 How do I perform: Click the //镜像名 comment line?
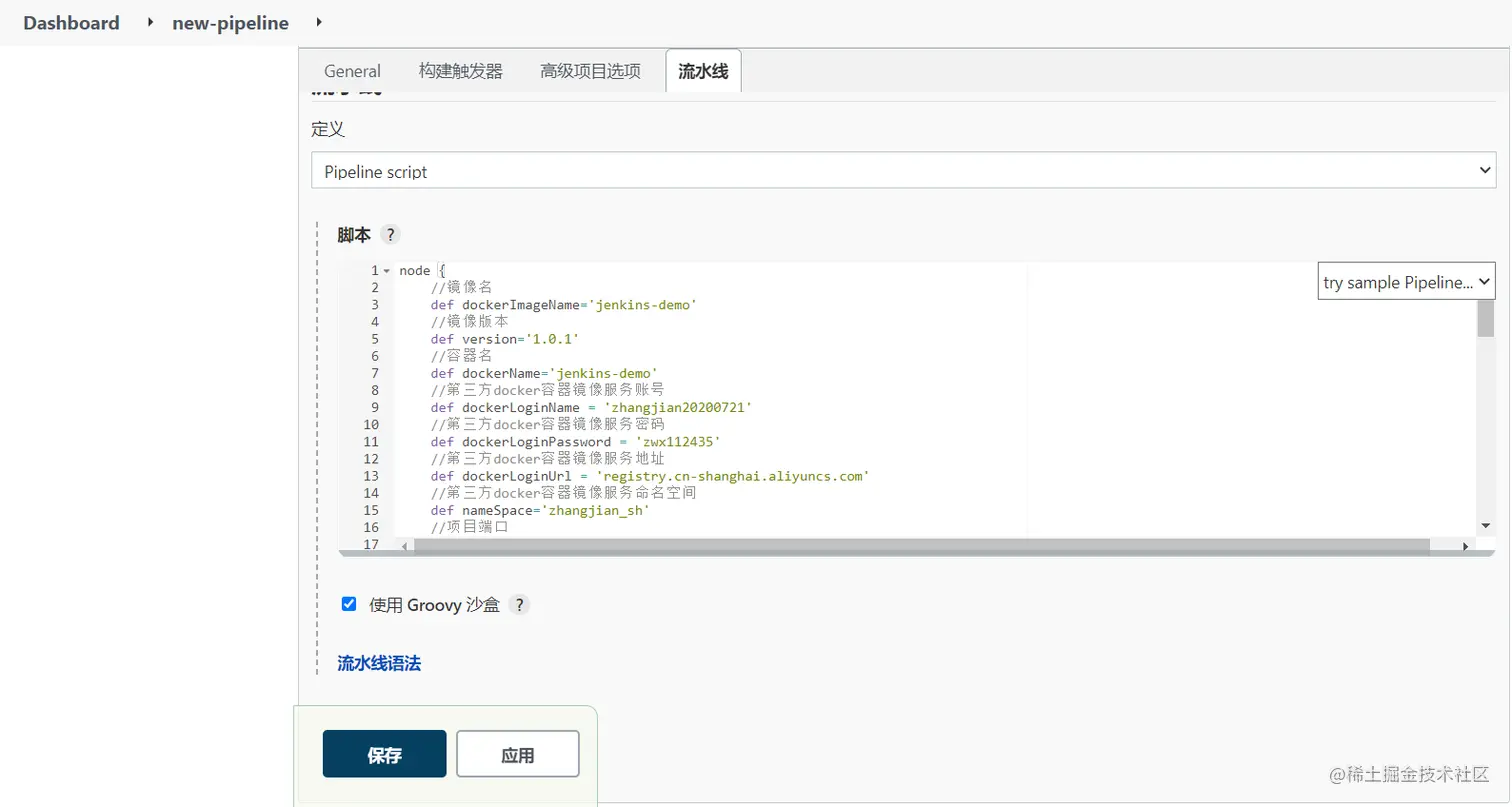461,288
